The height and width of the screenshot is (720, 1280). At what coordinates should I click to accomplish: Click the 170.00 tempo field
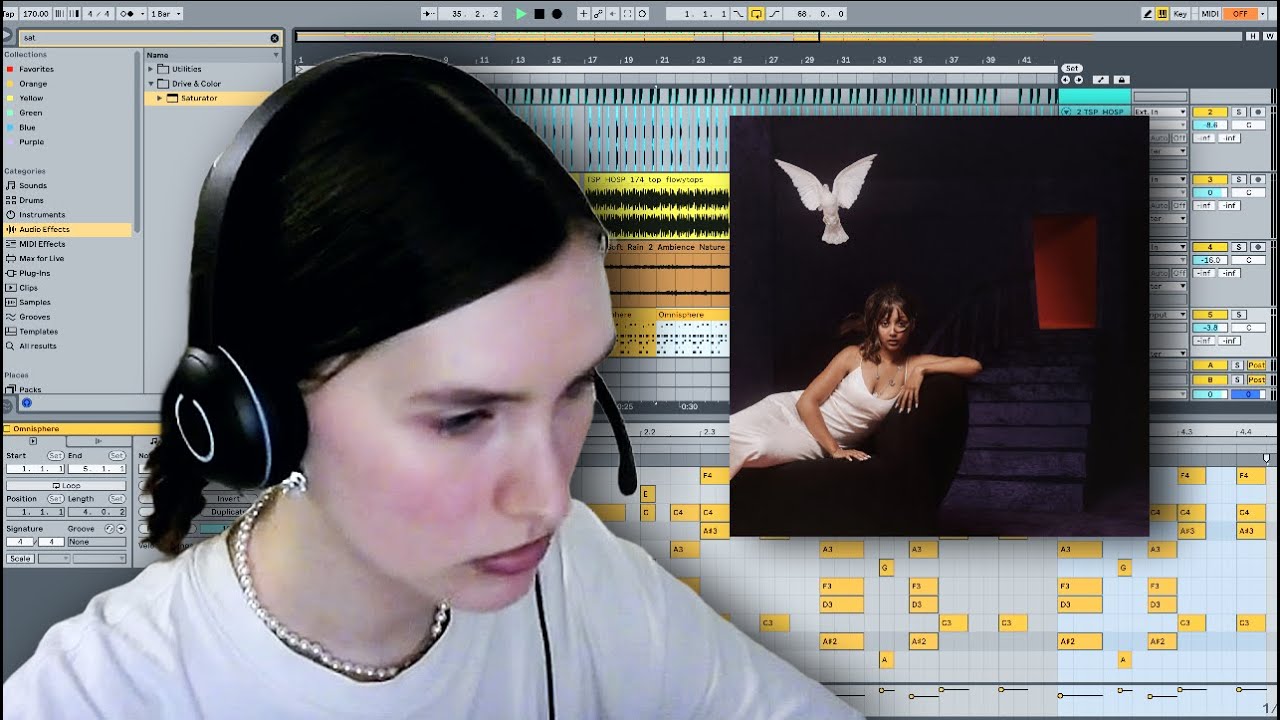tap(35, 14)
